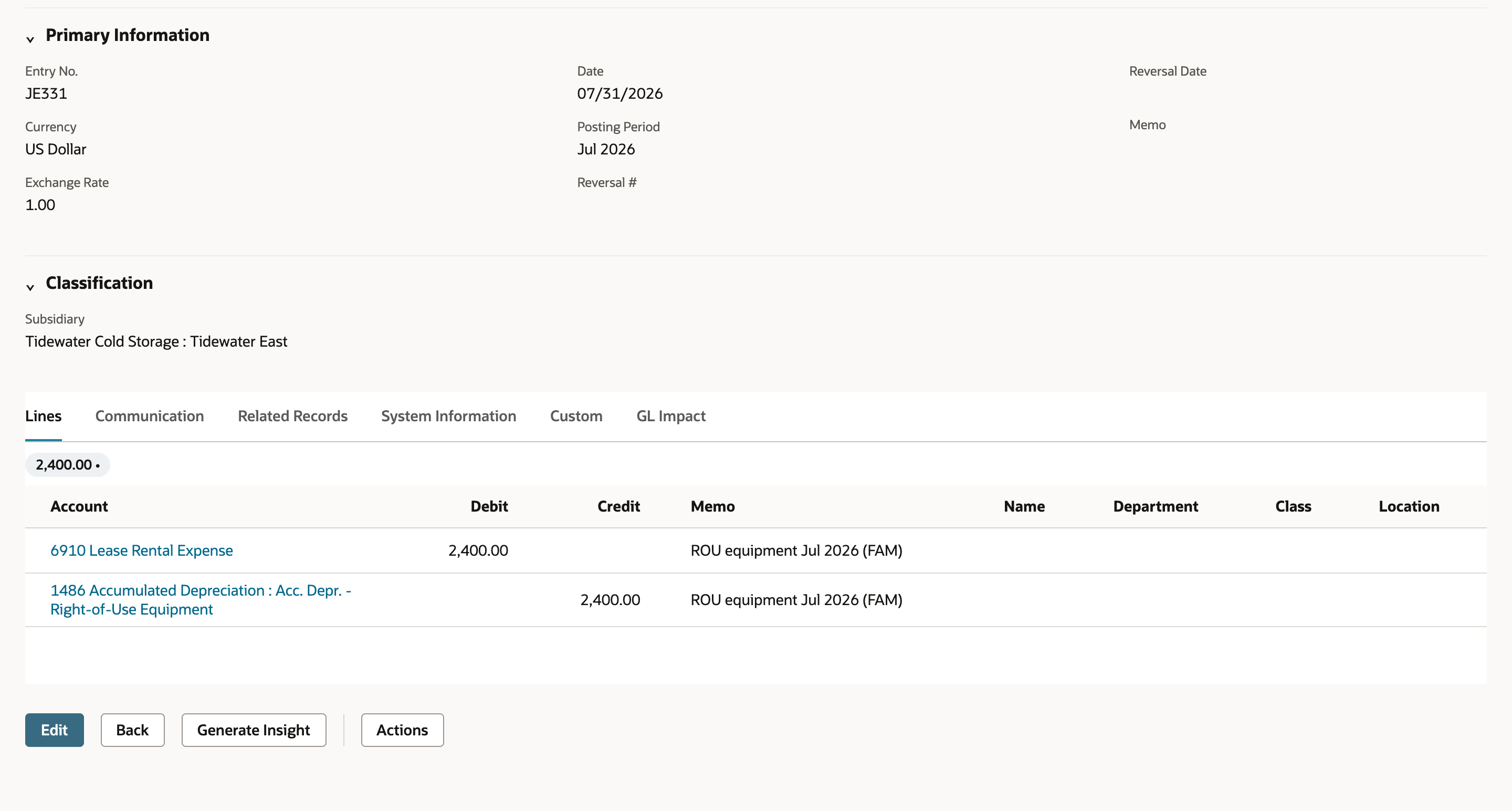This screenshot has height=811, width=1512.
Task: Click subsidiary Tidewater Cold Storage : Tidewater East
Action: [156, 341]
